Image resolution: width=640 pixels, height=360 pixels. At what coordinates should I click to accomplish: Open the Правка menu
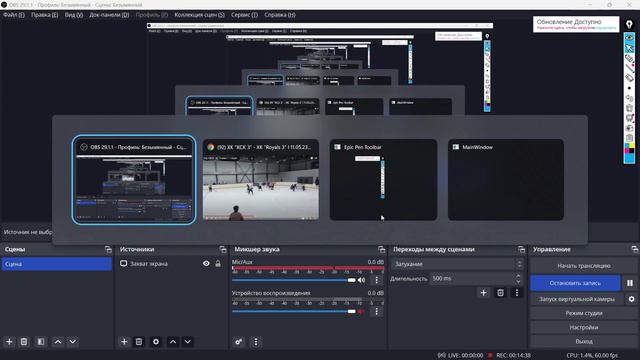pyautogui.click(x=44, y=15)
